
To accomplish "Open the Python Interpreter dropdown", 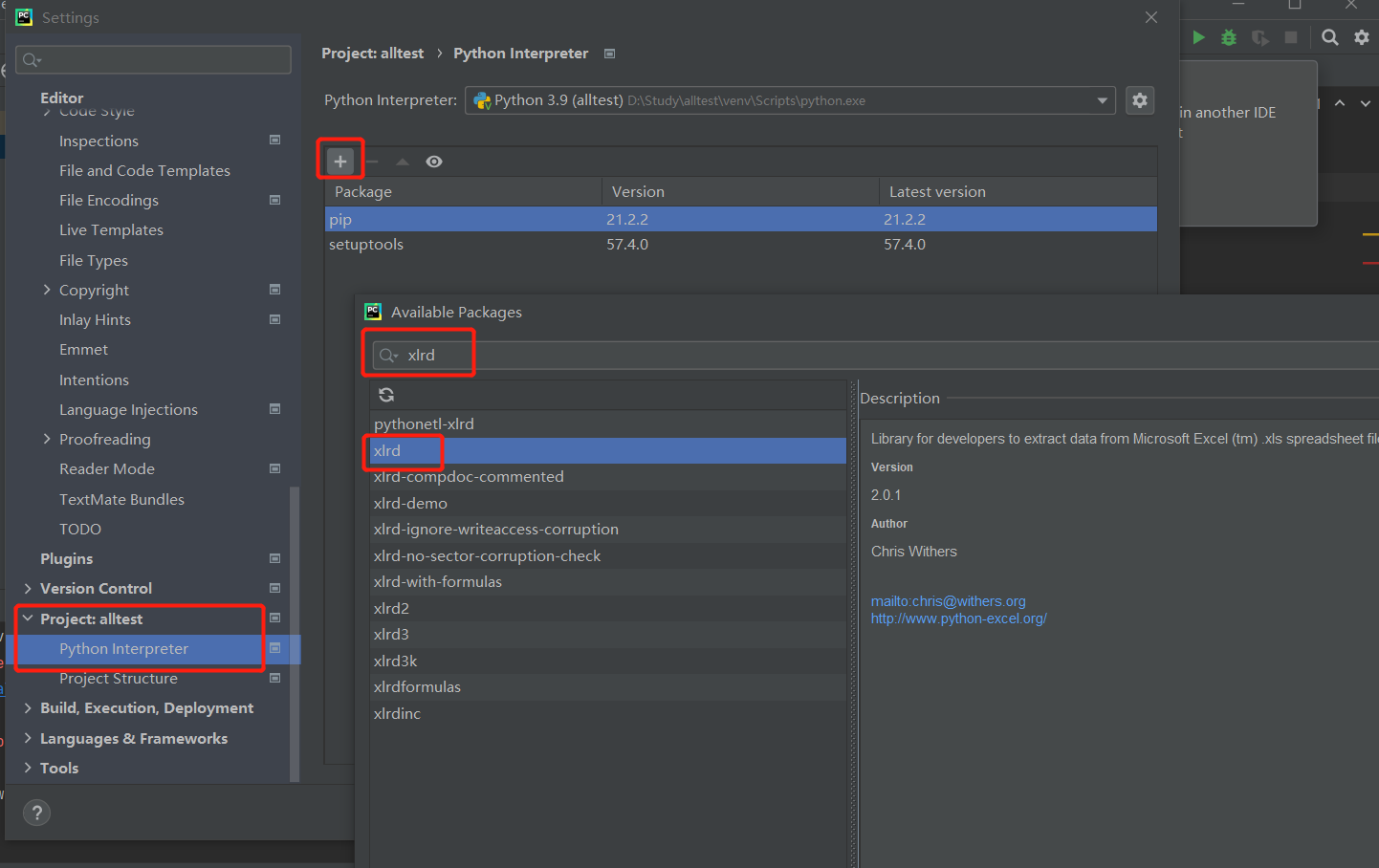I will point(1102,99).
